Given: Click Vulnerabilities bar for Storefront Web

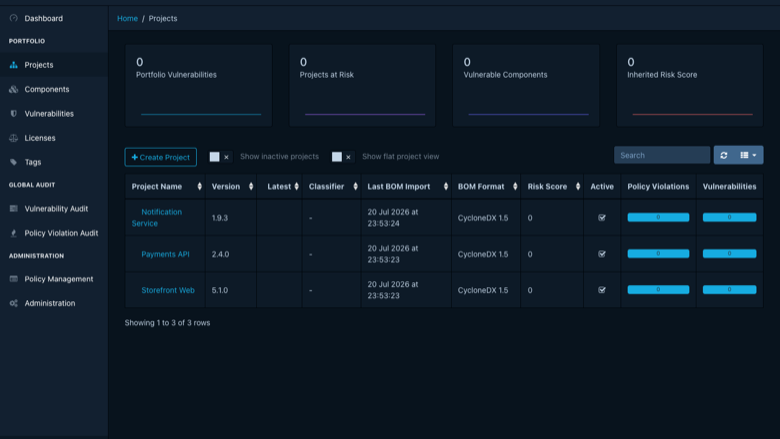Looking at the screenshot, I should point(729,289).
